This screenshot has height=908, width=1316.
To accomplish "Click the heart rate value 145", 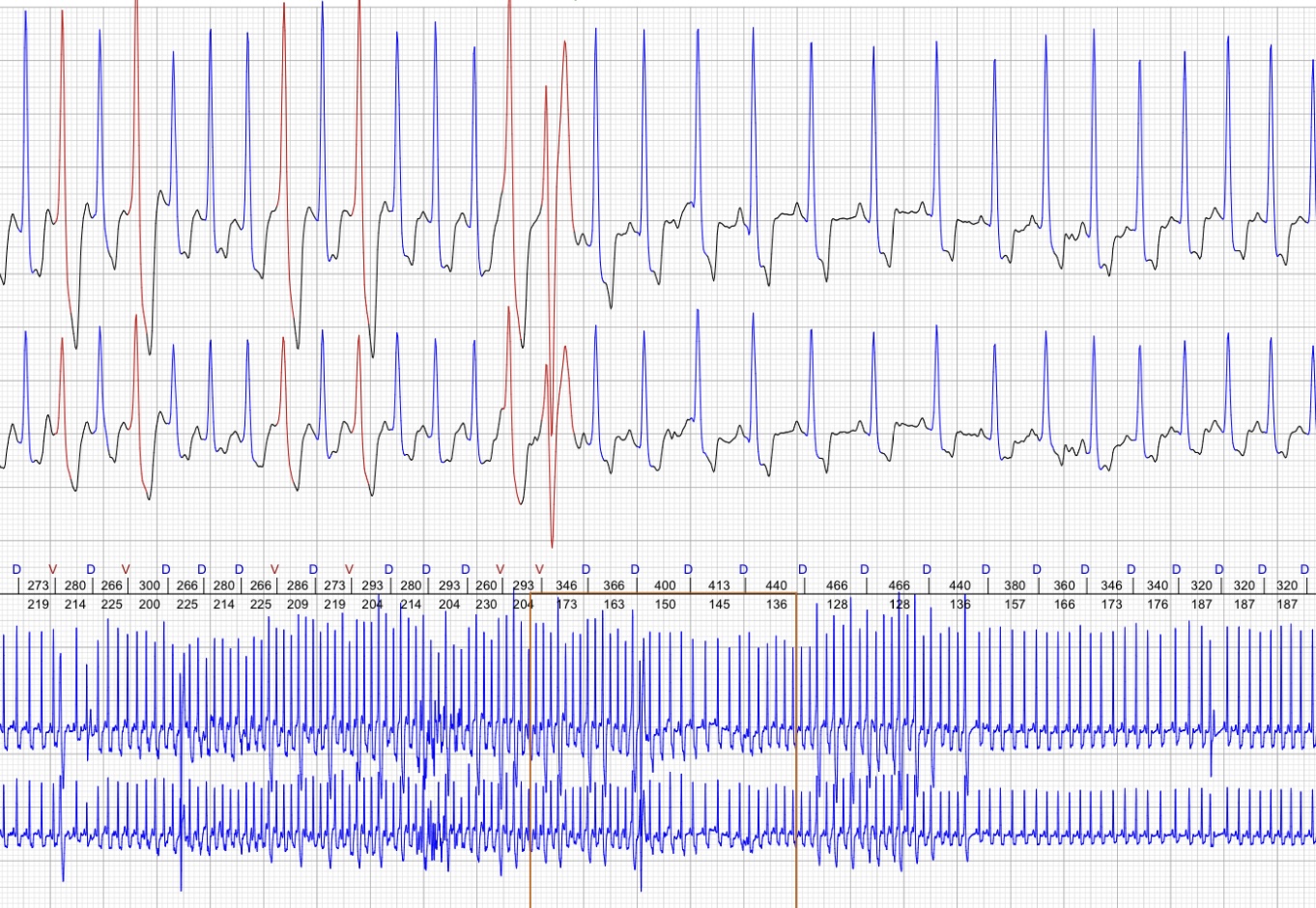I will [719, 605].
